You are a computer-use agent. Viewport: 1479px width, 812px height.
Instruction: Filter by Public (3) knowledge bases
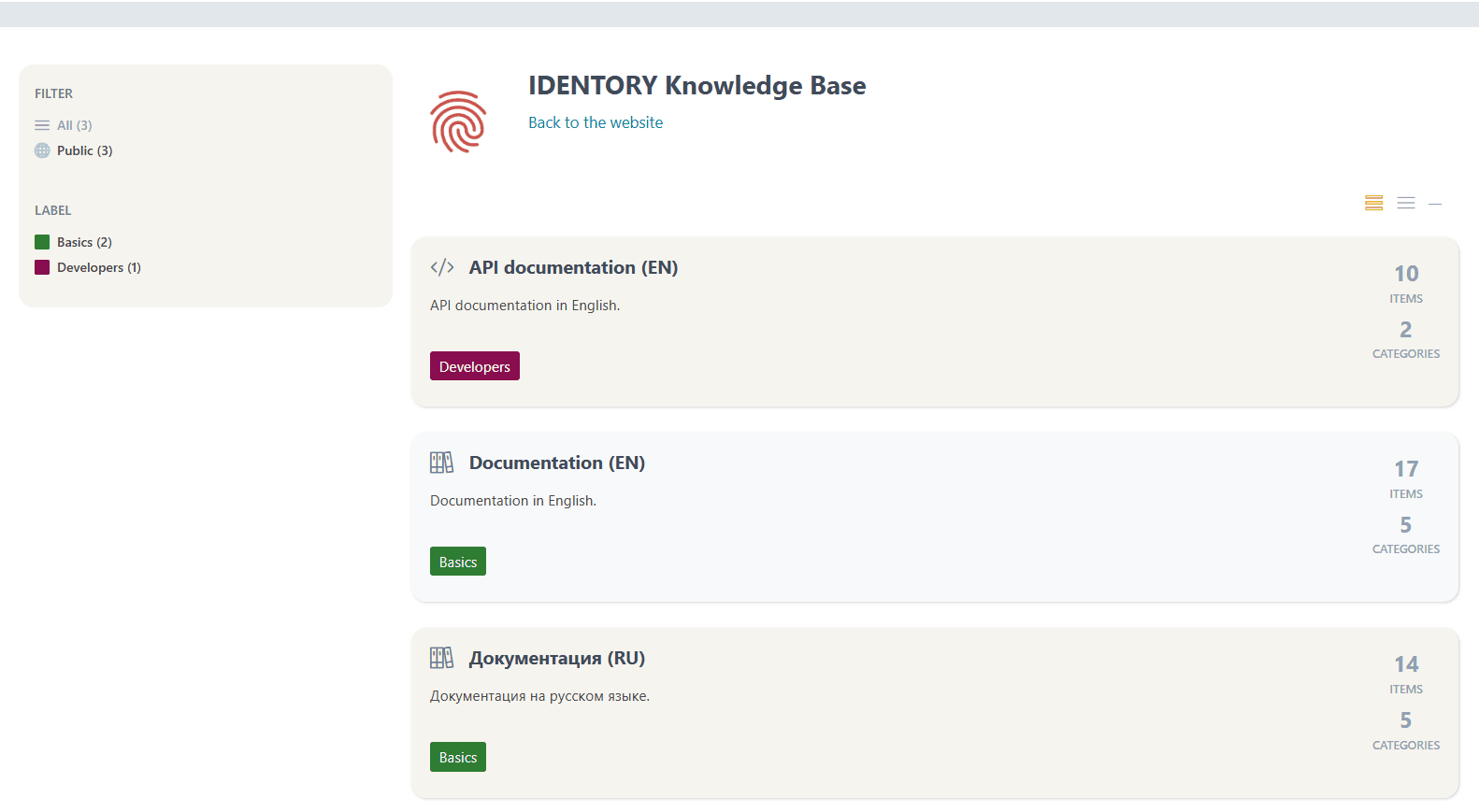click(84, 150)
